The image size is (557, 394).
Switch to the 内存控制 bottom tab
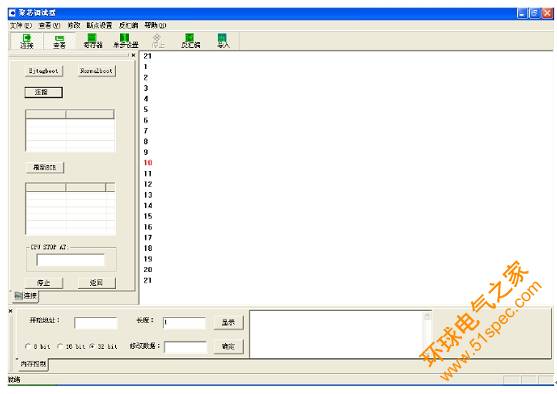(x=33, y=364)
